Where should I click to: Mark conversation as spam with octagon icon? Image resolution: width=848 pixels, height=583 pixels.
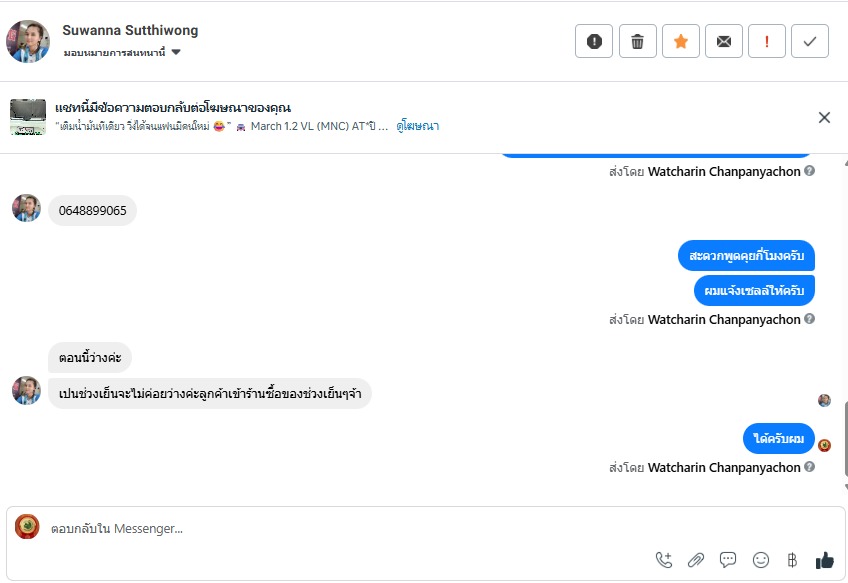click(x=594, y=41)
